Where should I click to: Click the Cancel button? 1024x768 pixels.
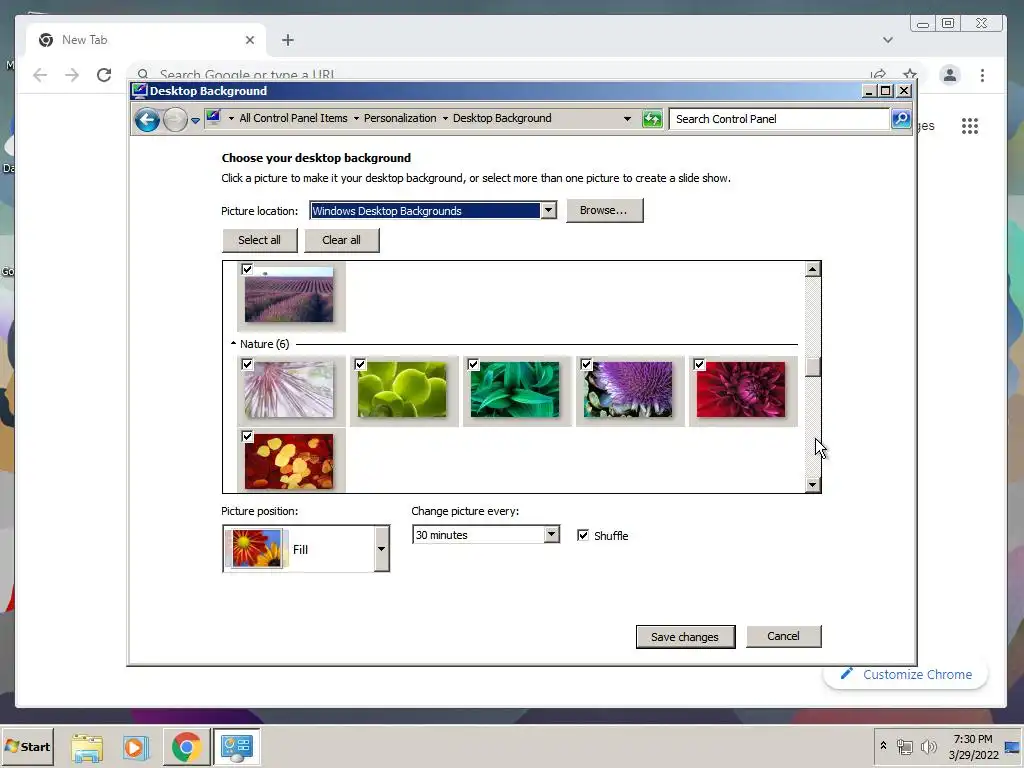tap(783, 636)
